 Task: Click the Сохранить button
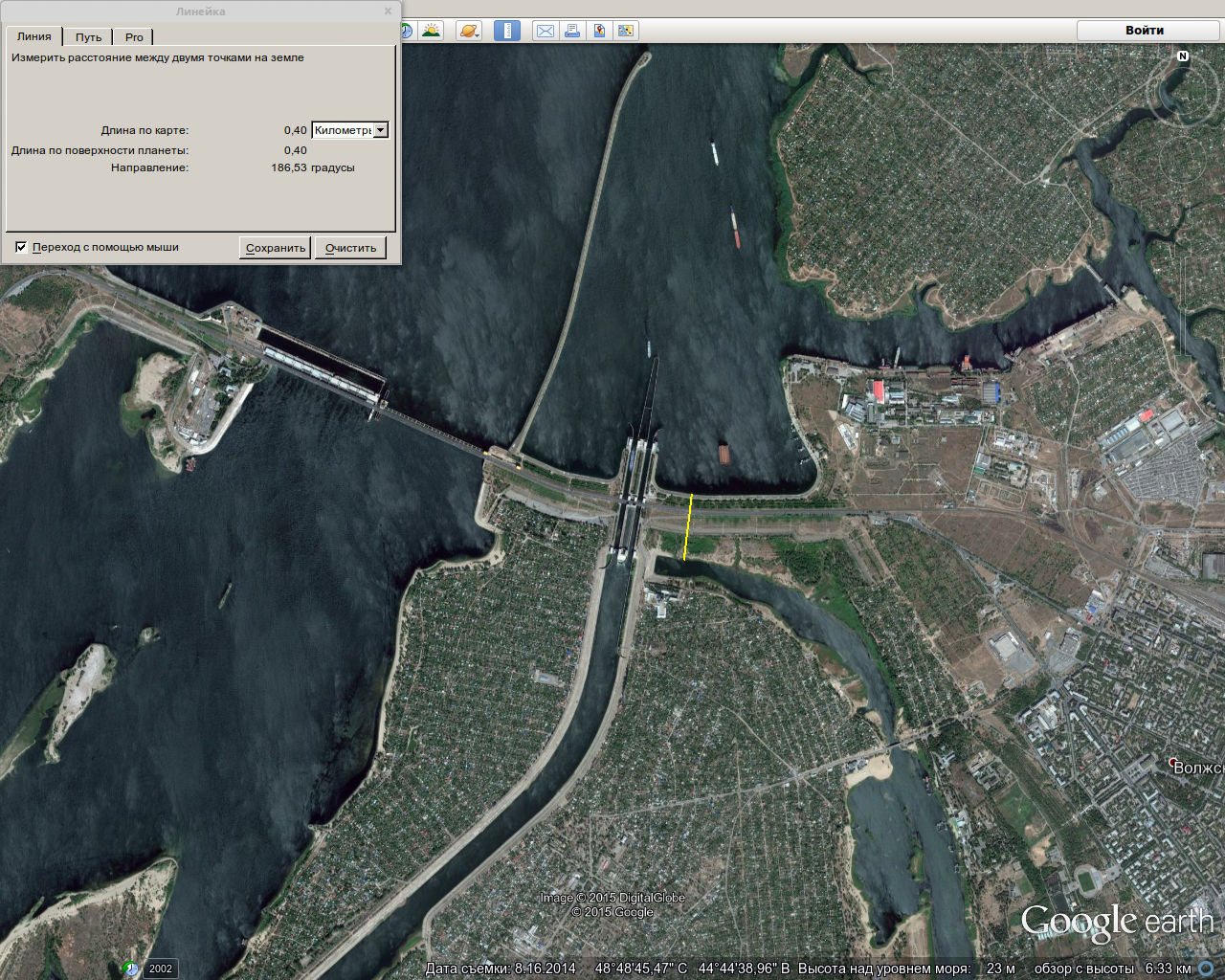(x=276, y=248)
